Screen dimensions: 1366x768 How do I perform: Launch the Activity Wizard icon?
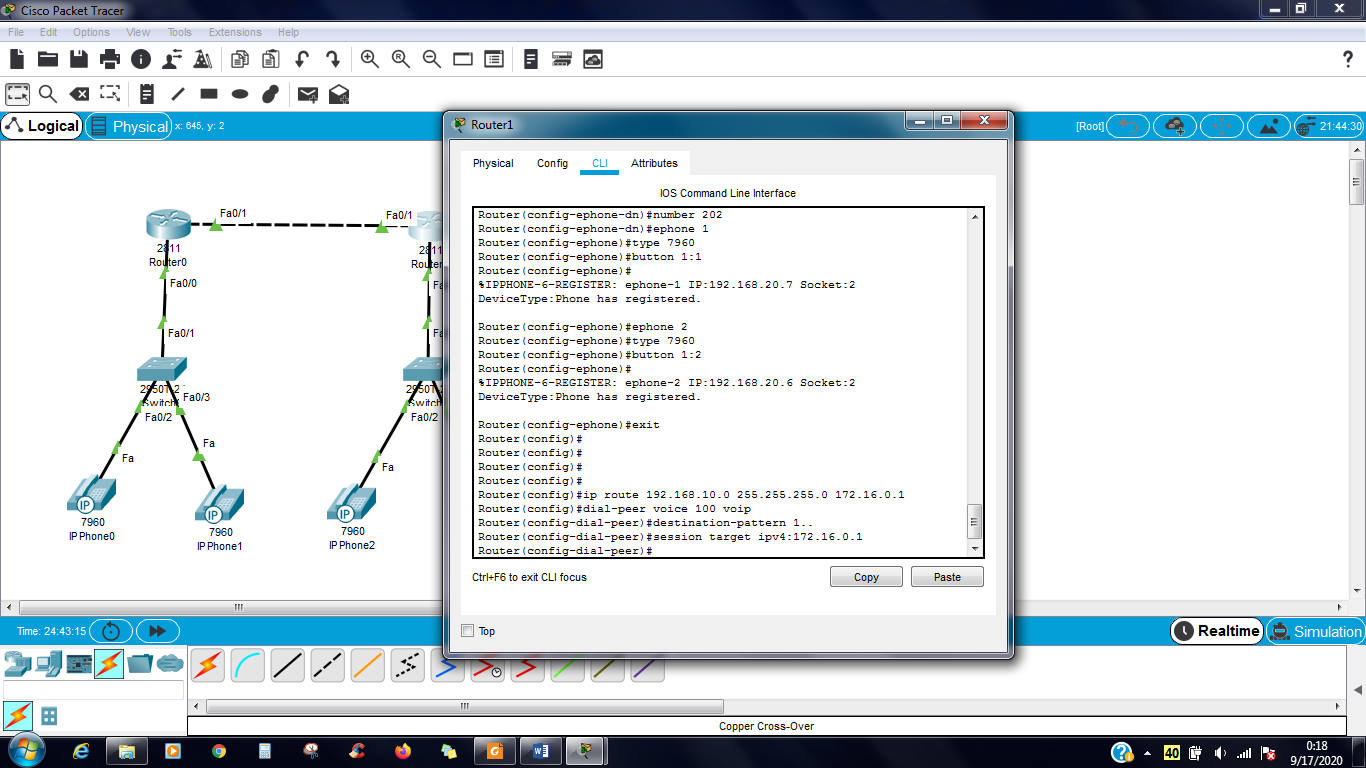(172, 59)
